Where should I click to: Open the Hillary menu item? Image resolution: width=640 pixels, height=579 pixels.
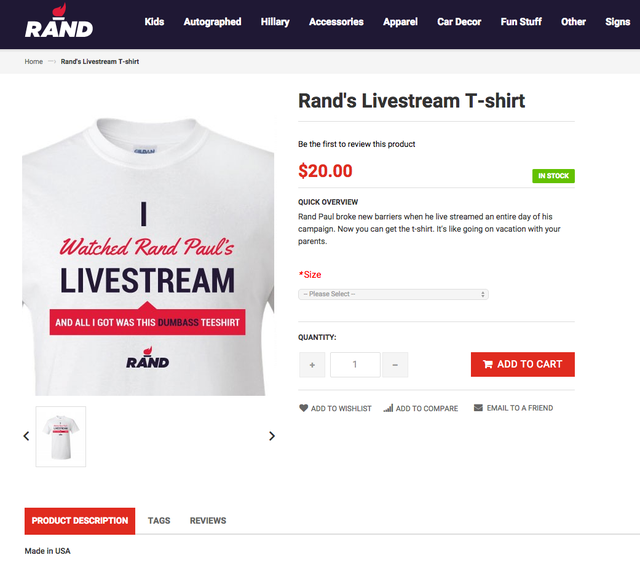click(275, 22)
